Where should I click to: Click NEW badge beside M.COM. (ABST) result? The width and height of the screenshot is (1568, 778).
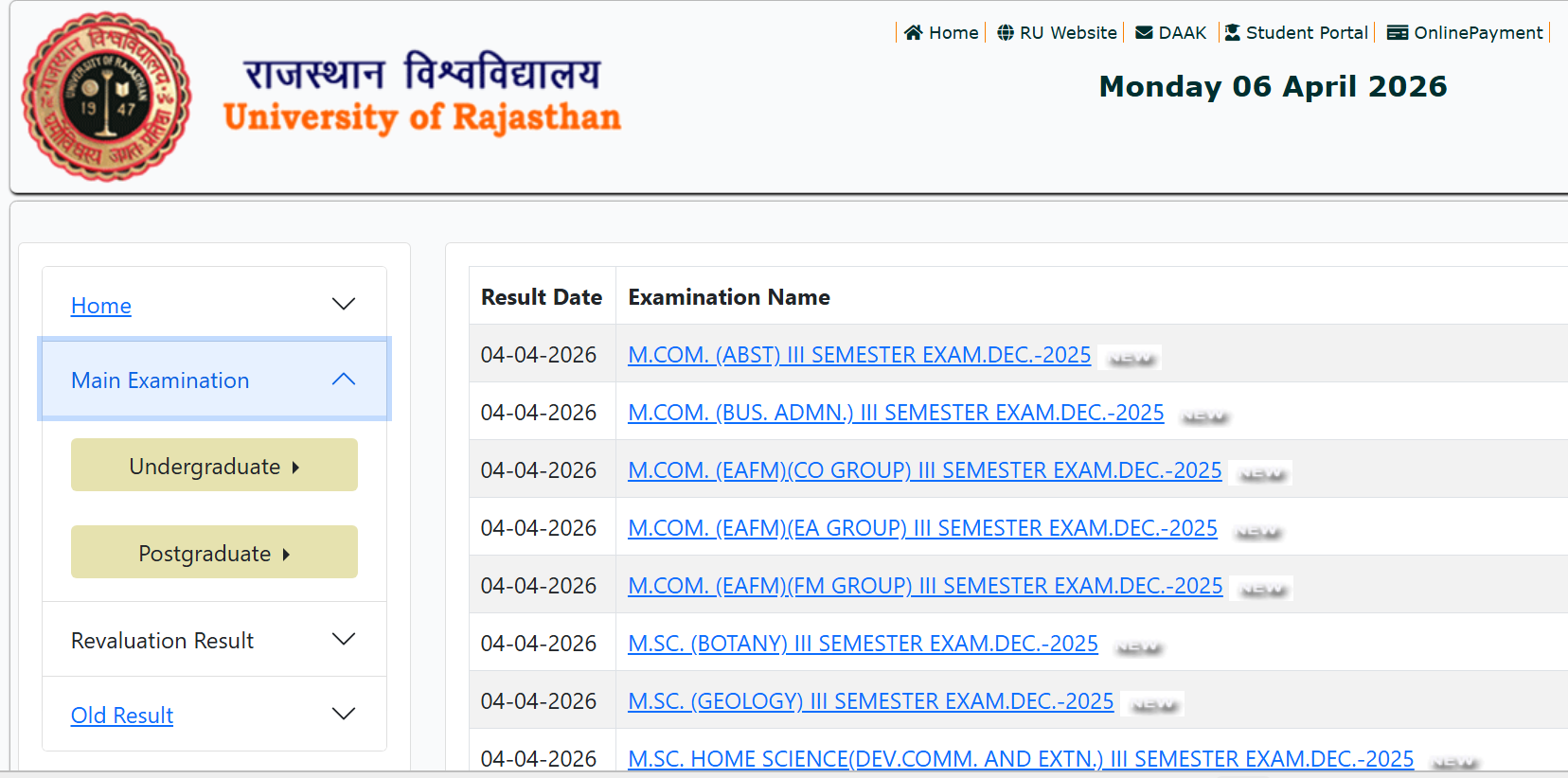(x=1131, y=358)
